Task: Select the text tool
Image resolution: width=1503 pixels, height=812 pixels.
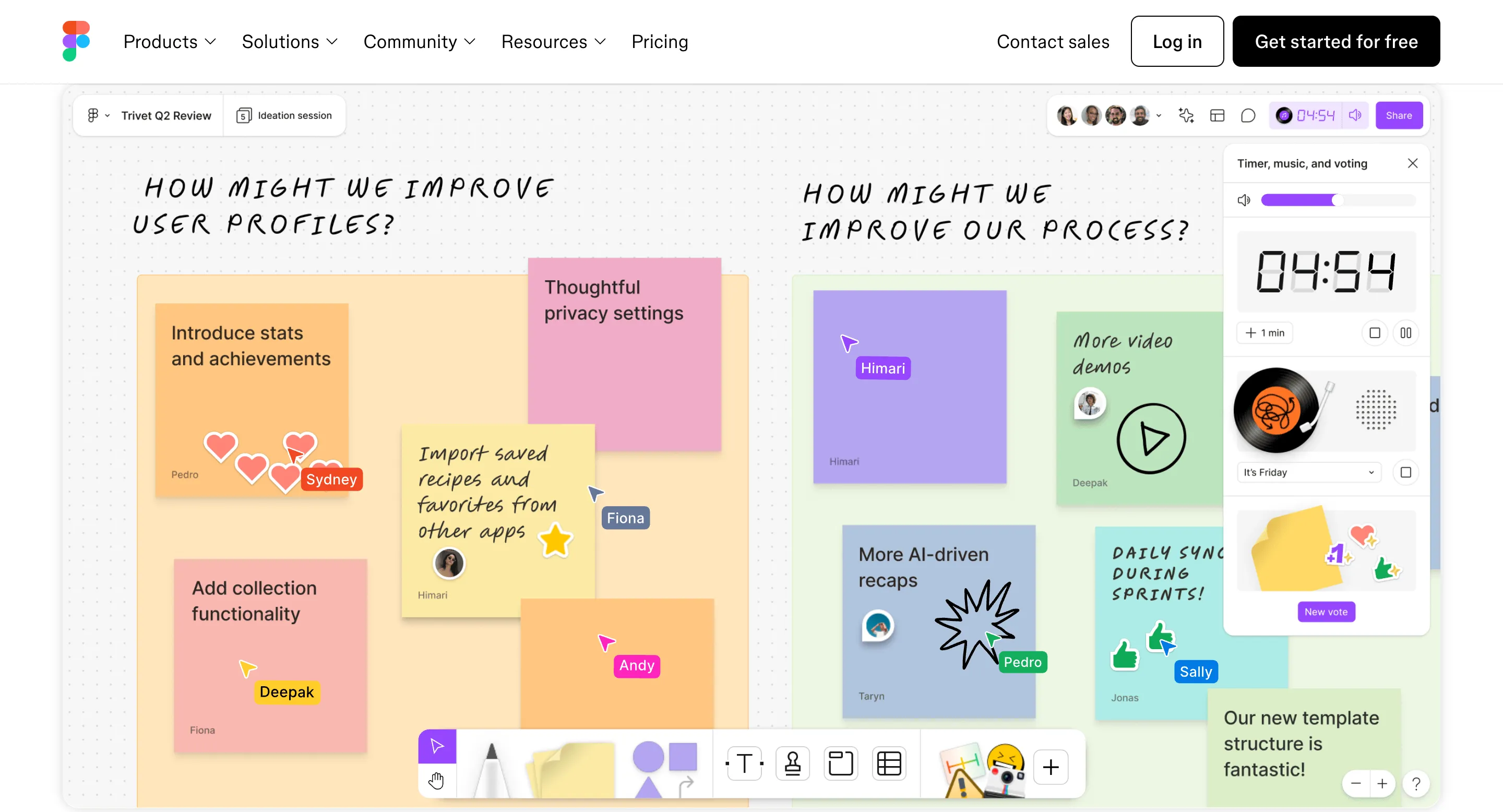Action: click(x=745, y=763)
